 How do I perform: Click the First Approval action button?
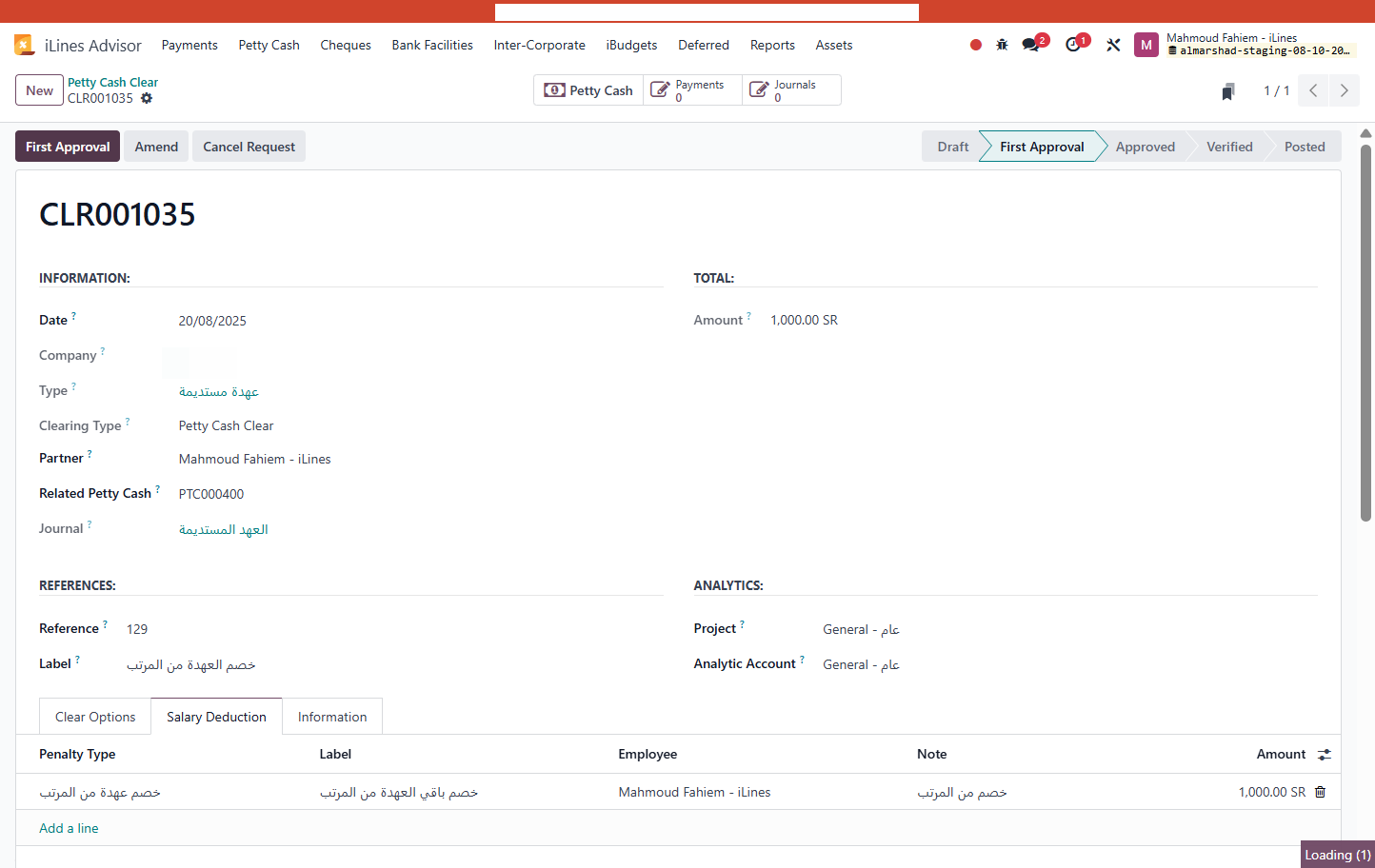click(x=68, y=147)
